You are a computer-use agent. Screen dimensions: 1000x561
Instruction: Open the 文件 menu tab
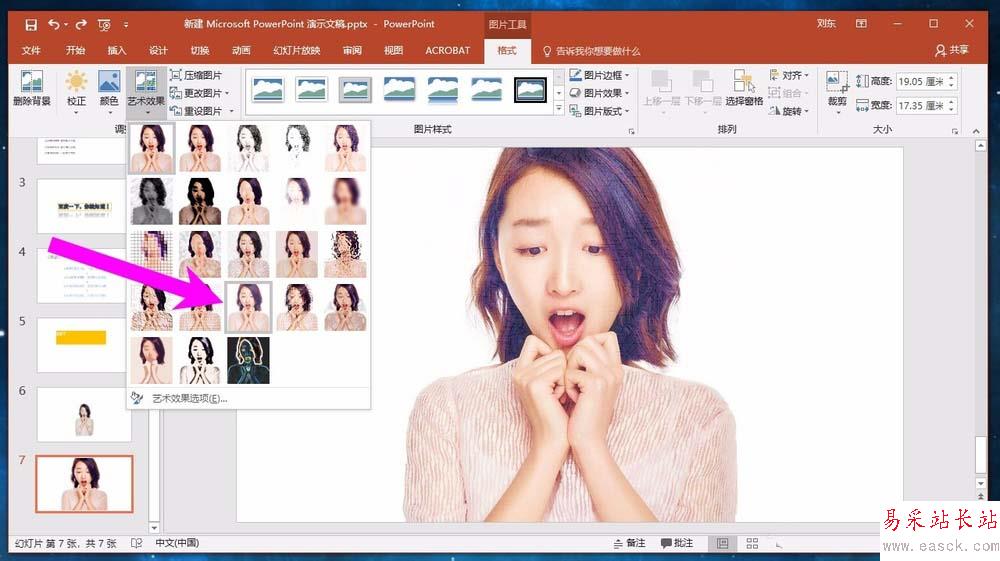(31, 50)
